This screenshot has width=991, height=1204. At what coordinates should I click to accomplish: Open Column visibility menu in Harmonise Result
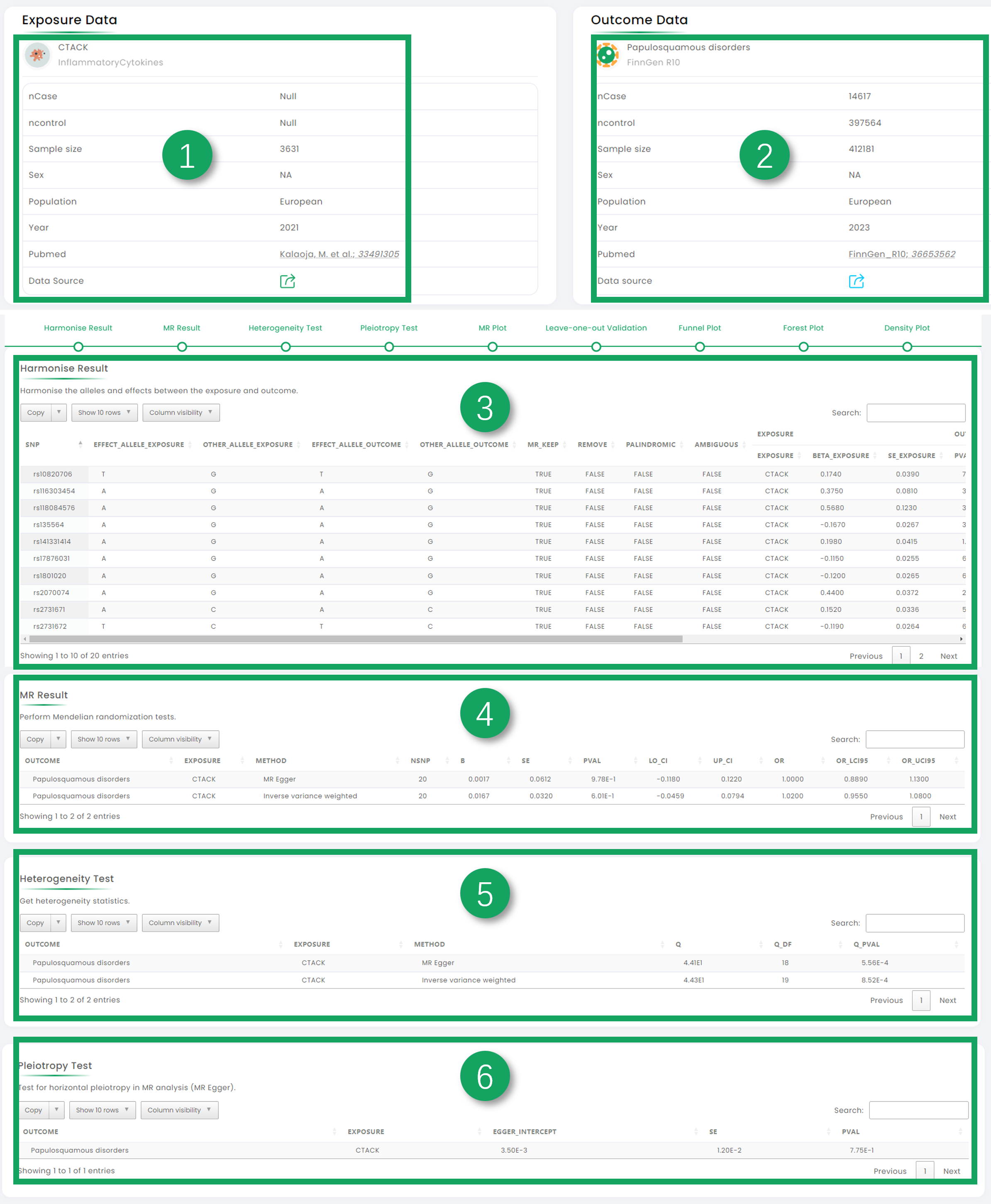click(x=181, y=412)
